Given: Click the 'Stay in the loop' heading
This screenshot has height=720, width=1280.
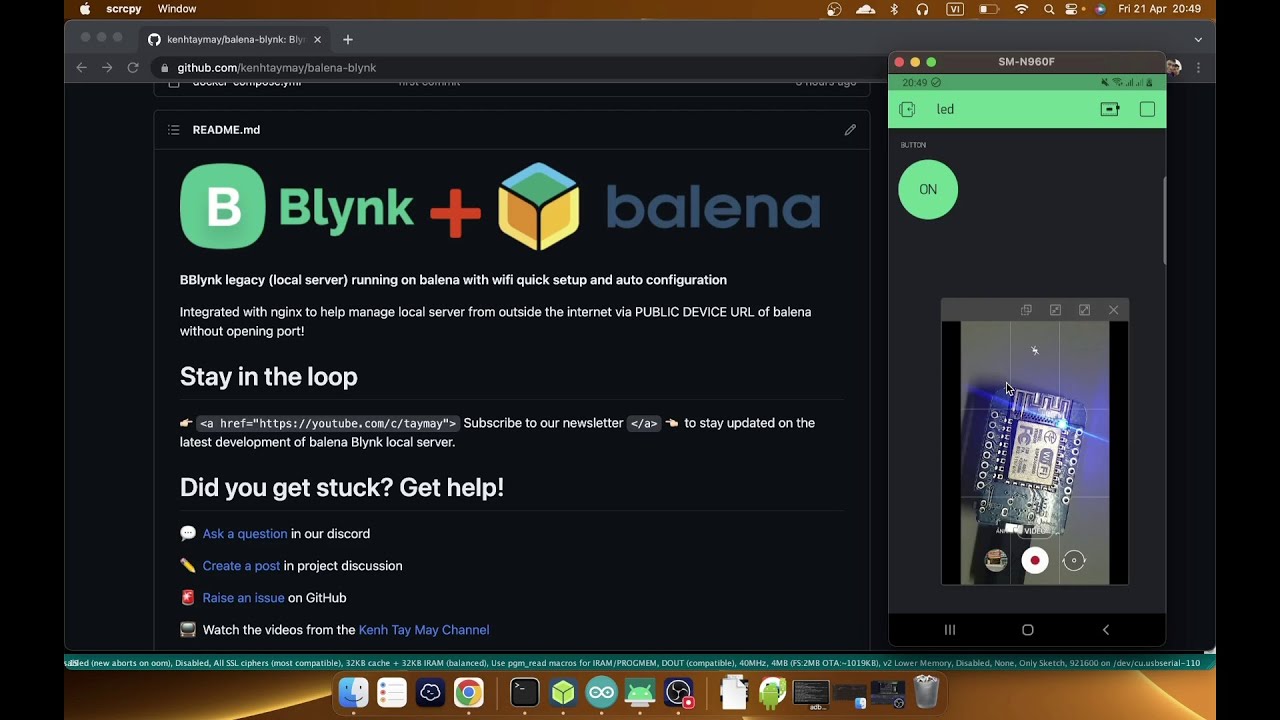Looking at the screenshot, I should pyautogui.click(x=268, y=377).
